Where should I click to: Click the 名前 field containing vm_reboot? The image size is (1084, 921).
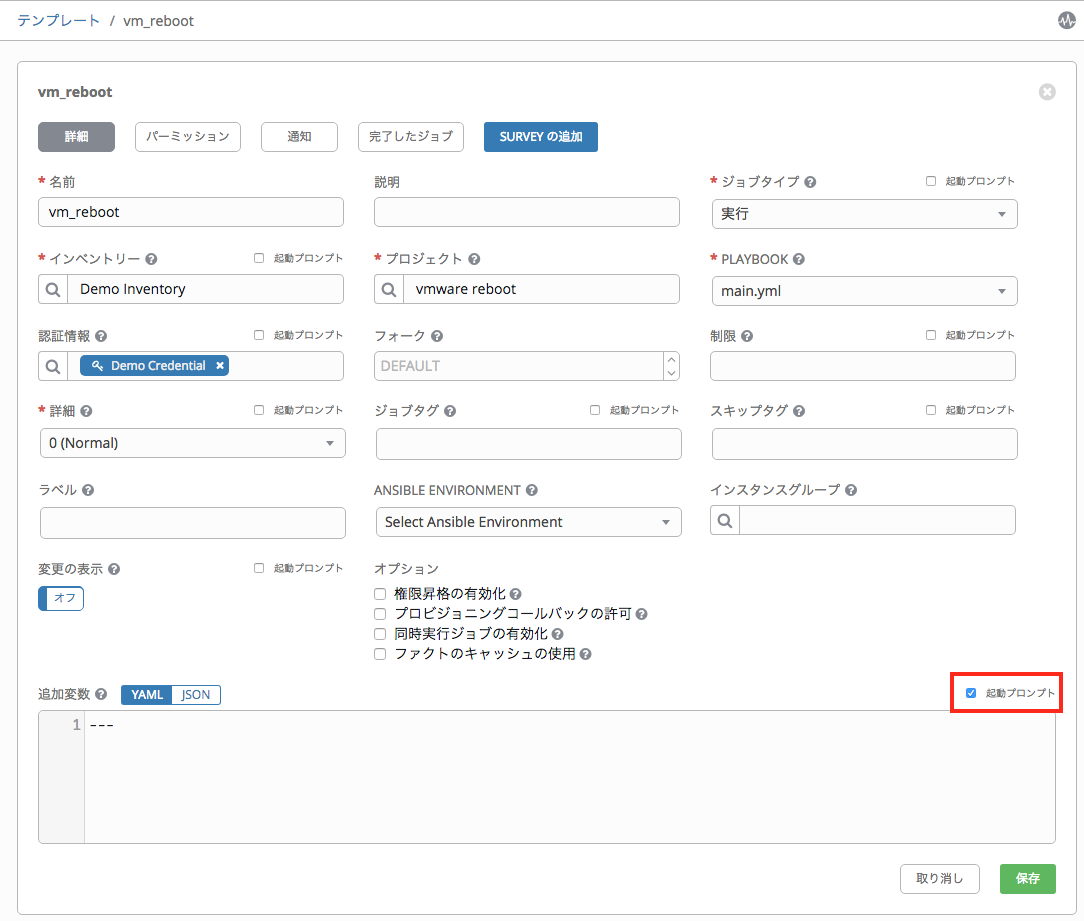191,212
